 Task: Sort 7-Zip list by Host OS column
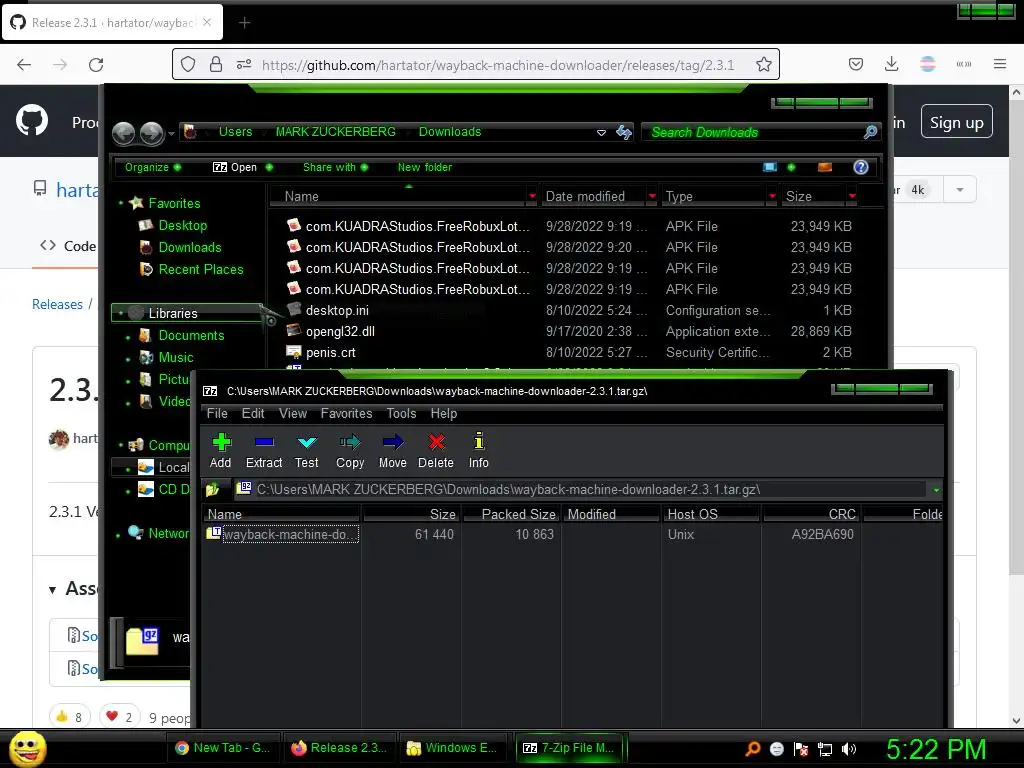(x=711, y=514)
